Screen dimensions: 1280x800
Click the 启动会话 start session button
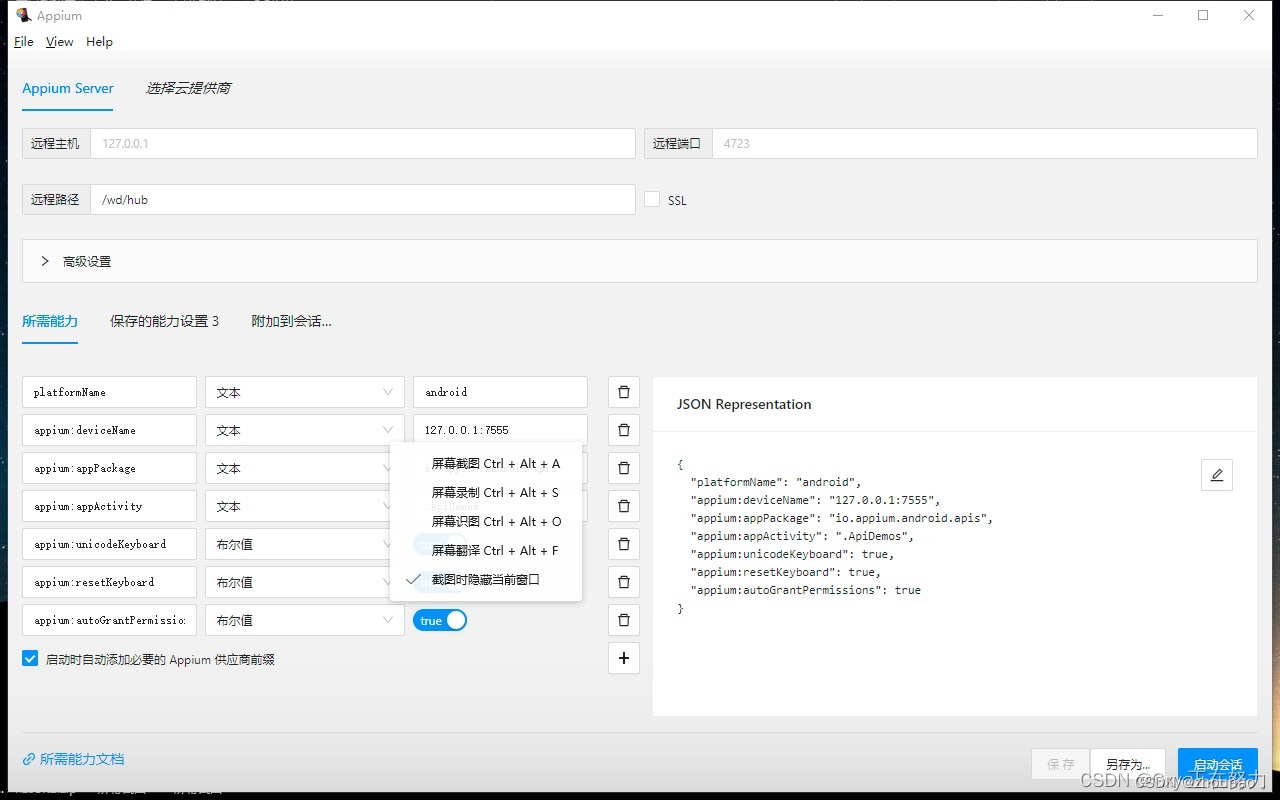pyautogui.click(x=1218, y=764)
